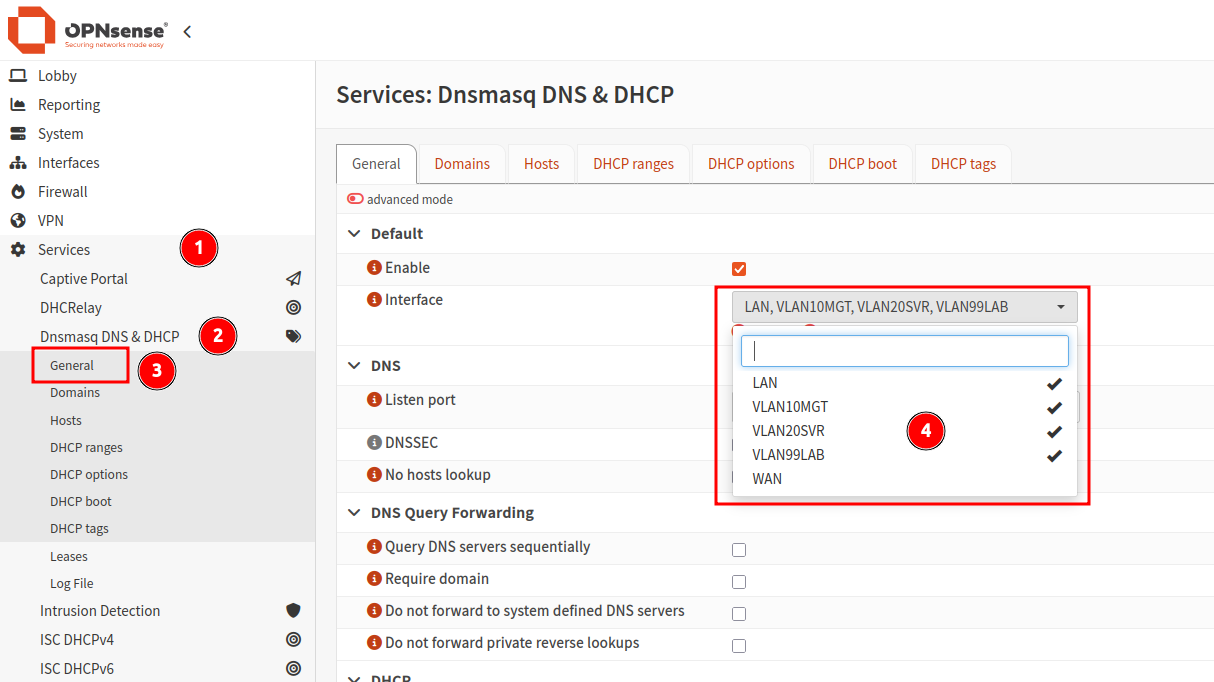This screenshot has height=682, width=1214.
Task: Collapse the DNS Query Forwarding section
Action: 353,513
